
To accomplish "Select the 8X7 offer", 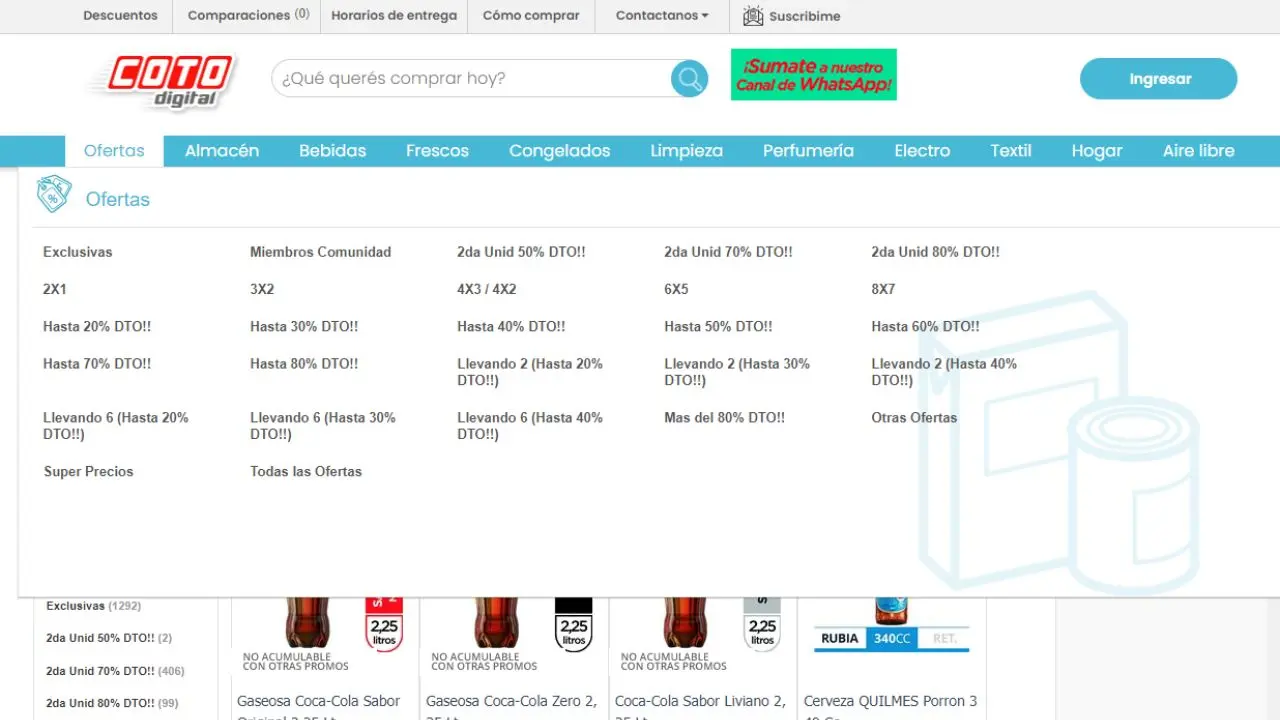I will pos(883,289).
